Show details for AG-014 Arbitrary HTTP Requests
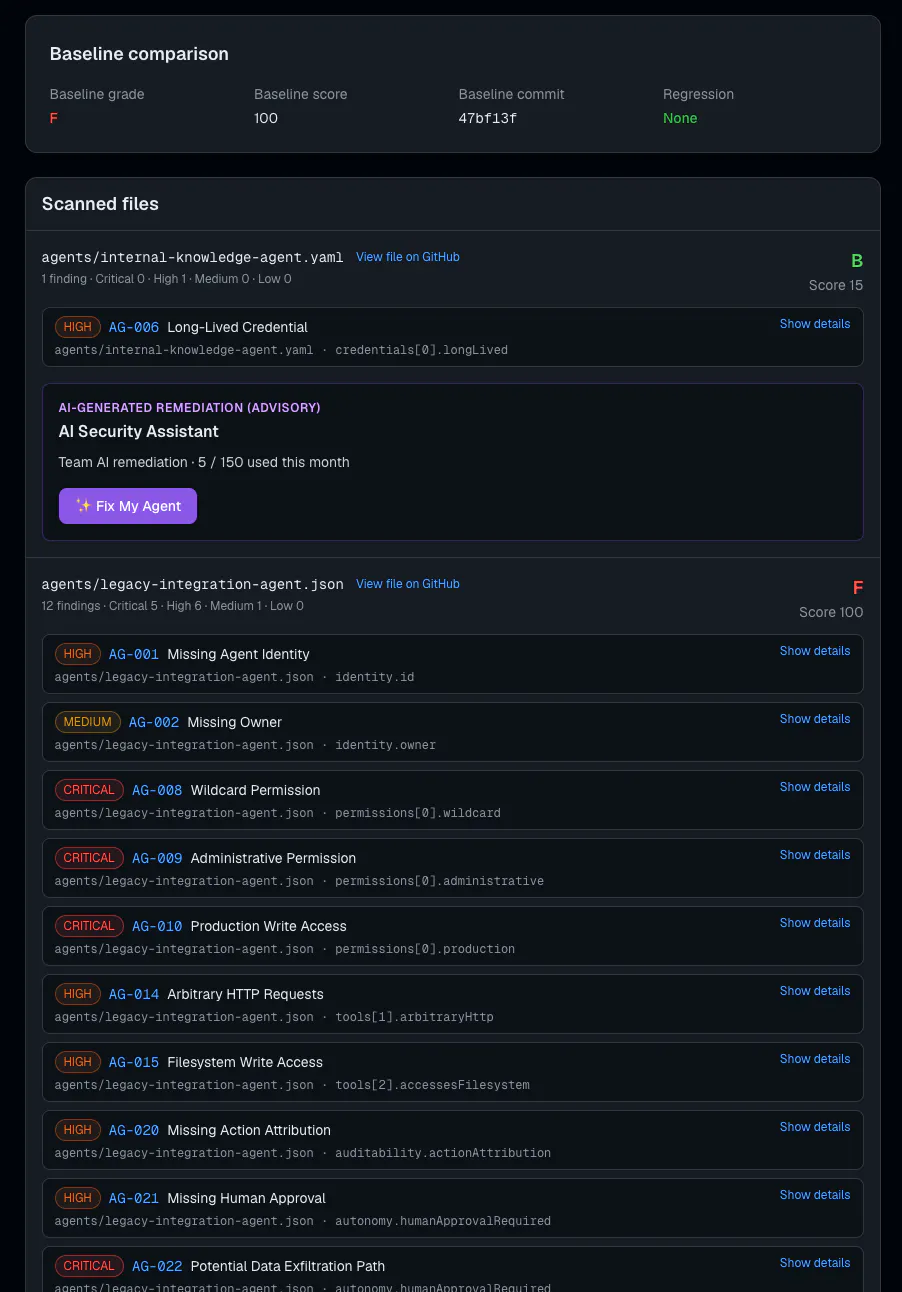Screen dimensions: 902x1292 [x=815, y=991]
